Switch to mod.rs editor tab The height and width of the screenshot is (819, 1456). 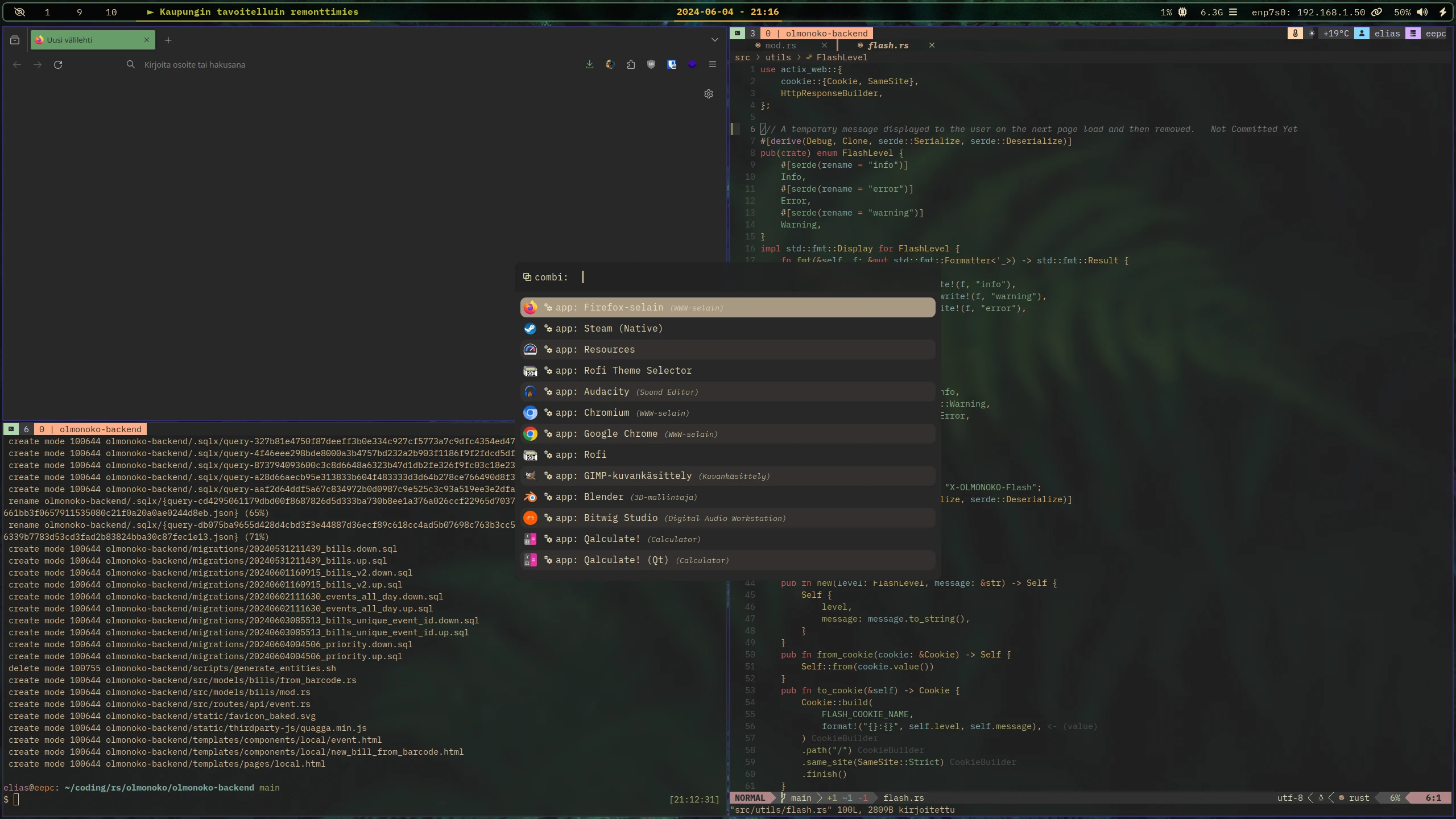click(780, 45)
